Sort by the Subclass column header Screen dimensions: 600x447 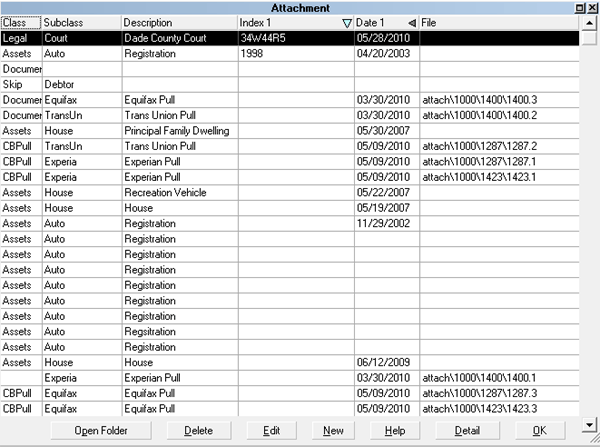(x=82, y=23)
